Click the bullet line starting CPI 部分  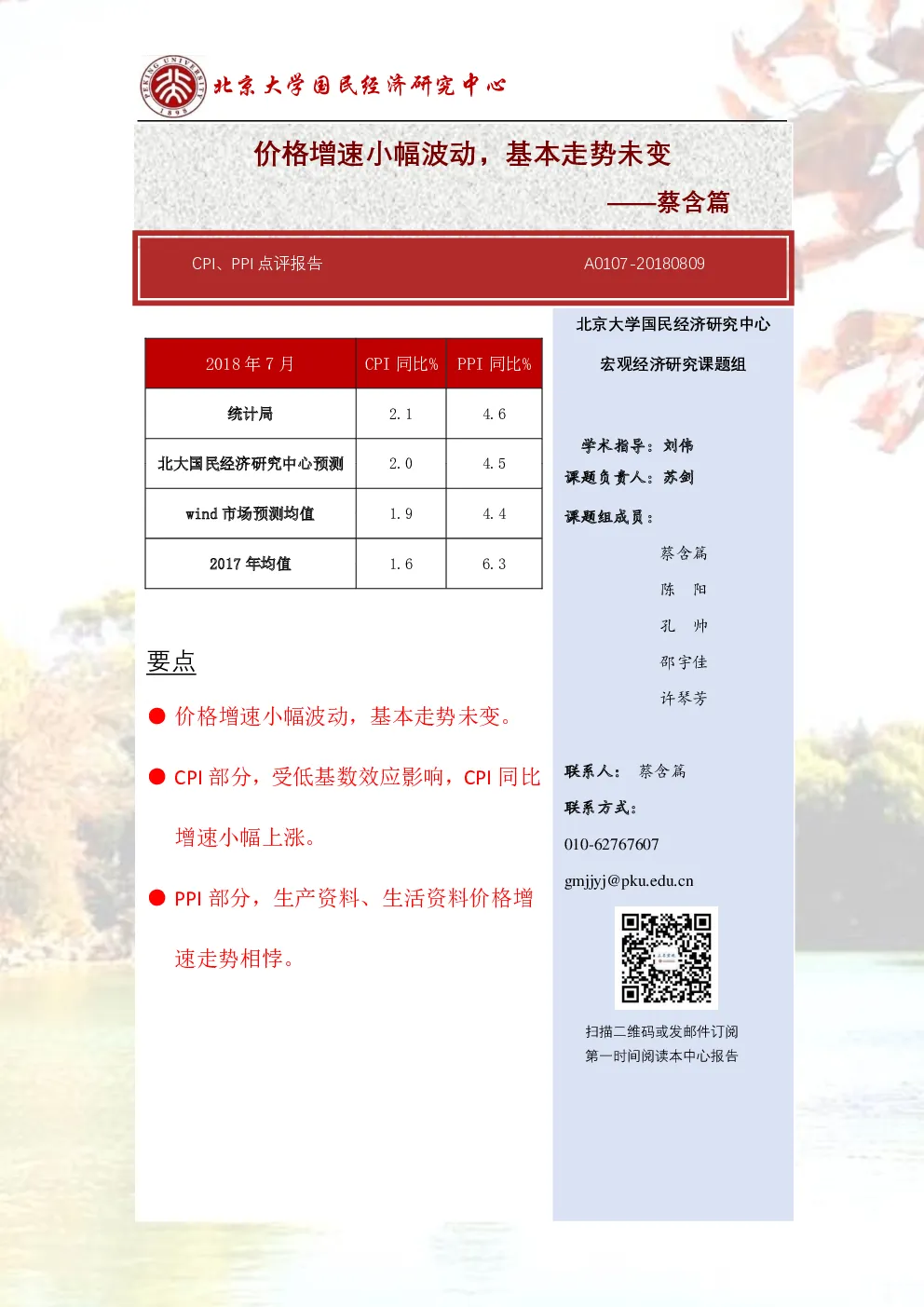pyautogui.click(x=358, y=777)
